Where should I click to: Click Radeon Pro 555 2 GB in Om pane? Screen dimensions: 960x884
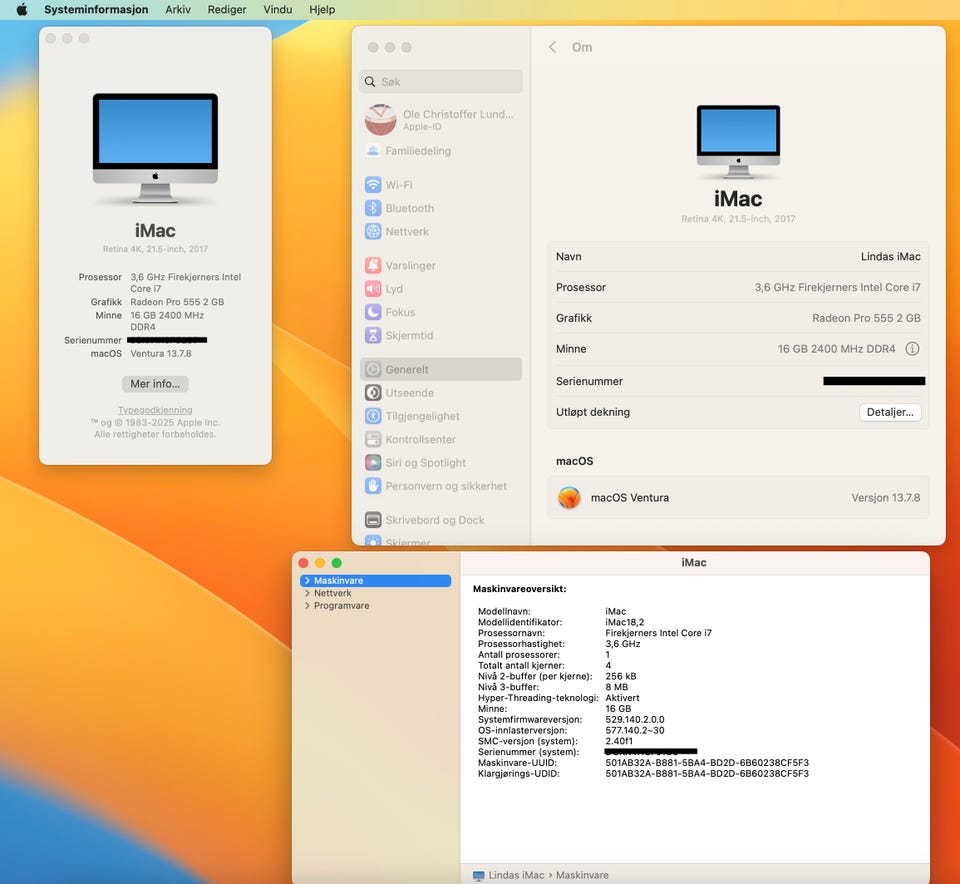[x=866, y=318]
